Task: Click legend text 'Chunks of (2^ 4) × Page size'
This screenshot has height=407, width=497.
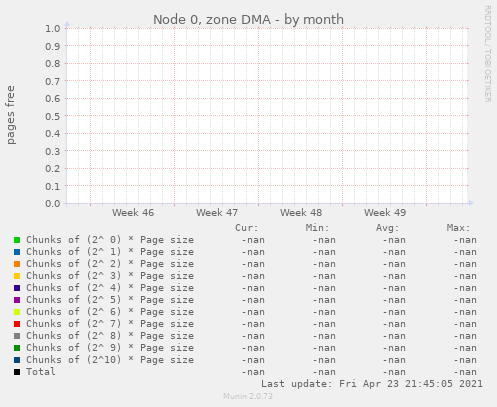Action: (x=110, y=288)
